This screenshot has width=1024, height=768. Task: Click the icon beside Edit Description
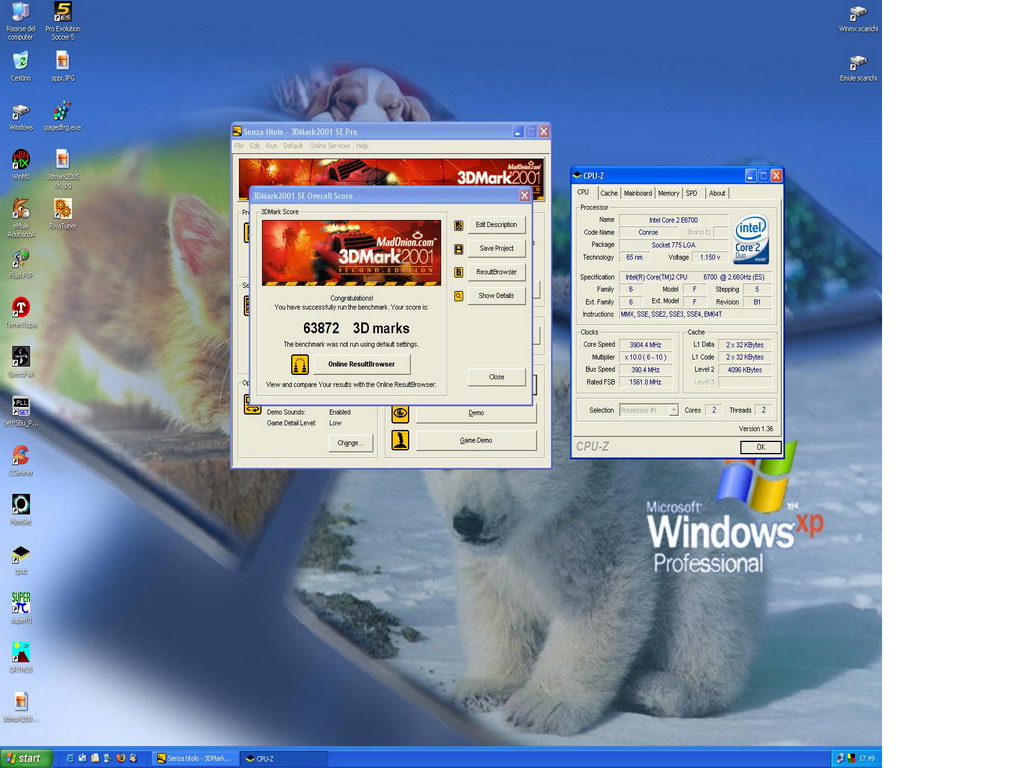(x=458, y=225)
